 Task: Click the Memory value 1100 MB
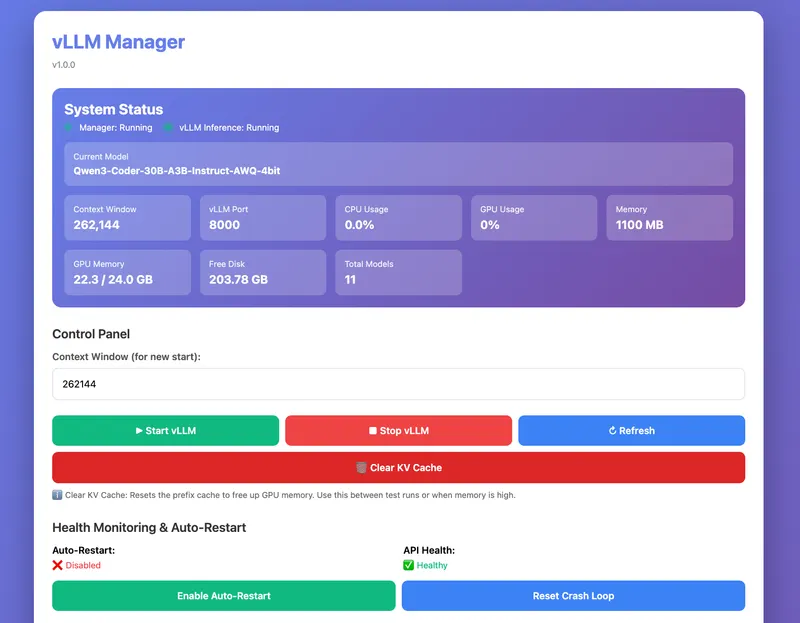click(639, 225)
